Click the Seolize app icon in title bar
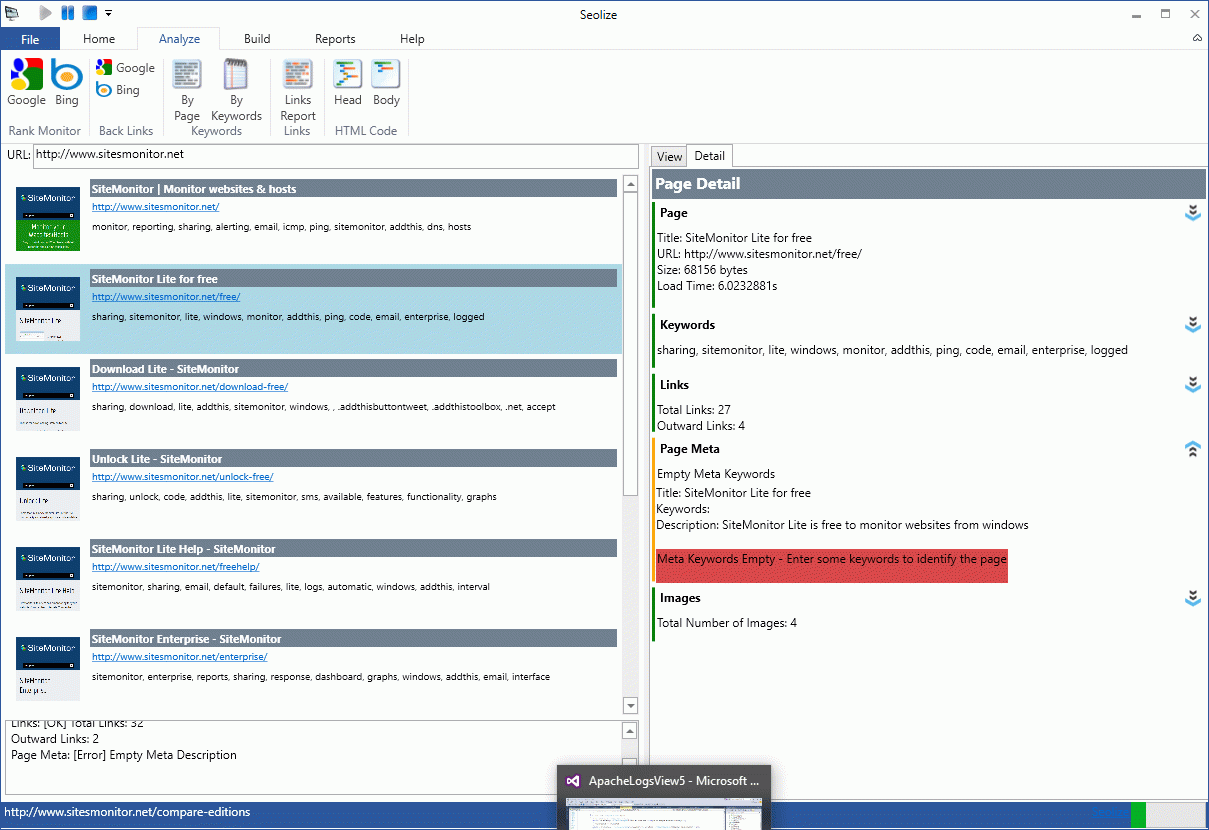Image resolution: width=1209 pixels, height=830 pixels. tap(13, 13)
